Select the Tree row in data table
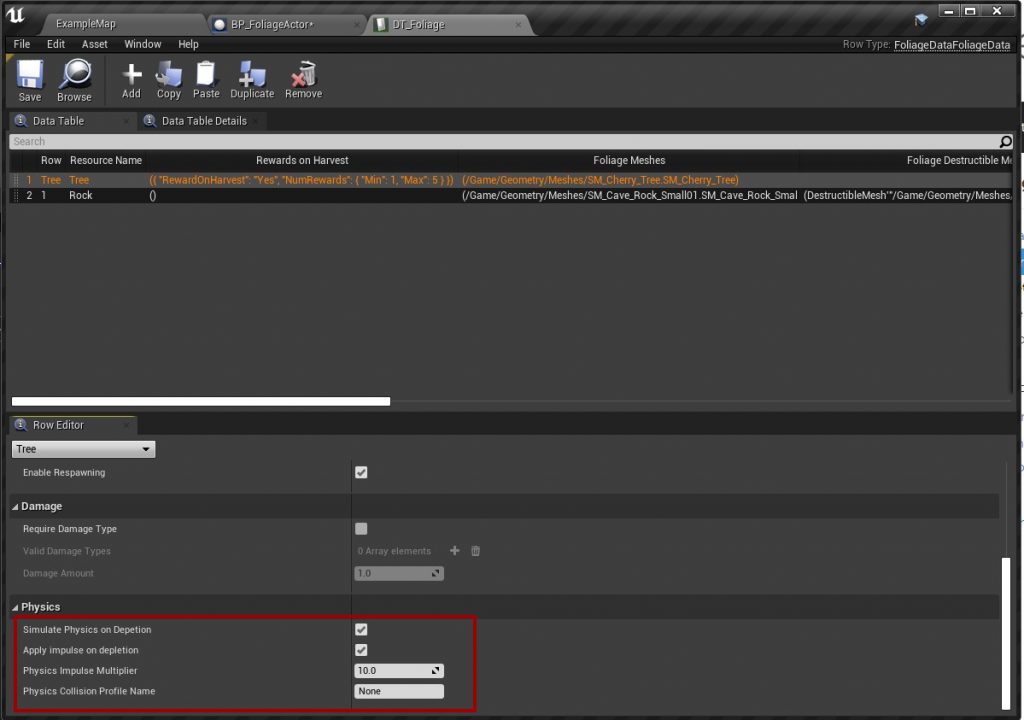The image size is (1024, 720). 511,180
